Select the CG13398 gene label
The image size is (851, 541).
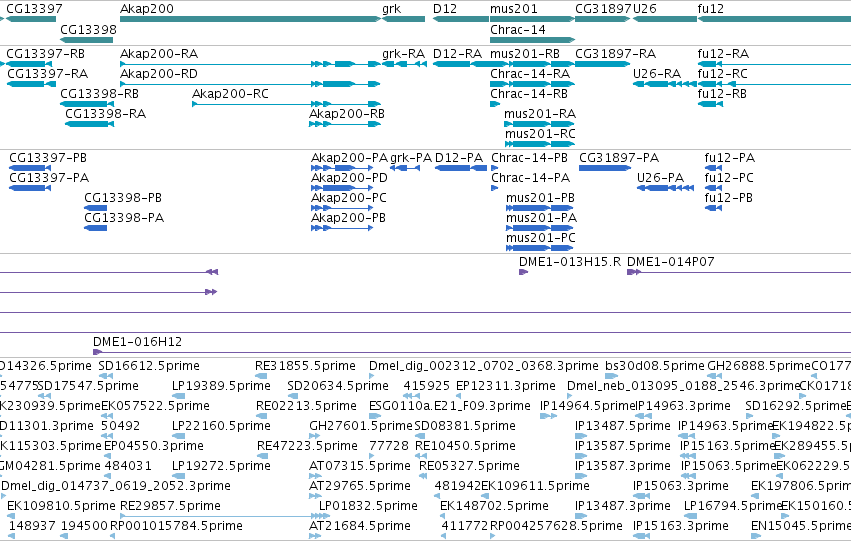[x=88, y=29]
